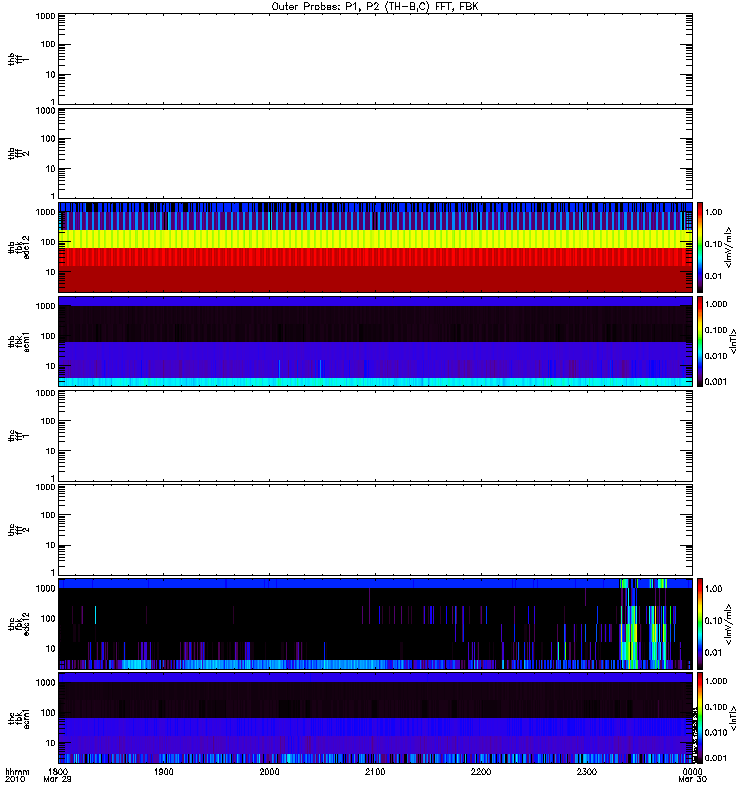
Task: Click the cyan bottom band in thb fbk scm1 spectrogram
Action: [376, 382]
